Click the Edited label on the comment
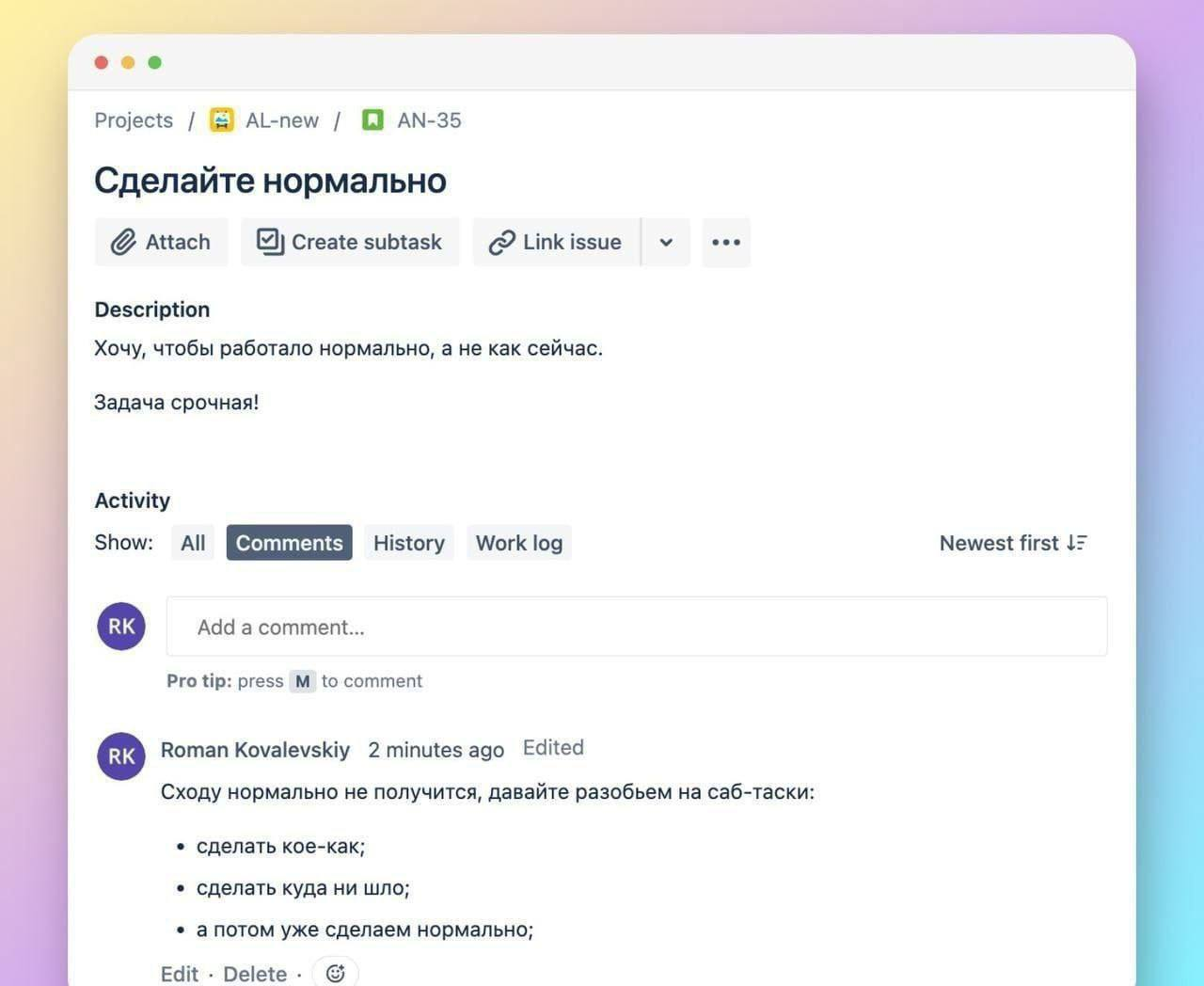This screenshot has width=1204, height=986. tap(553, 748)
